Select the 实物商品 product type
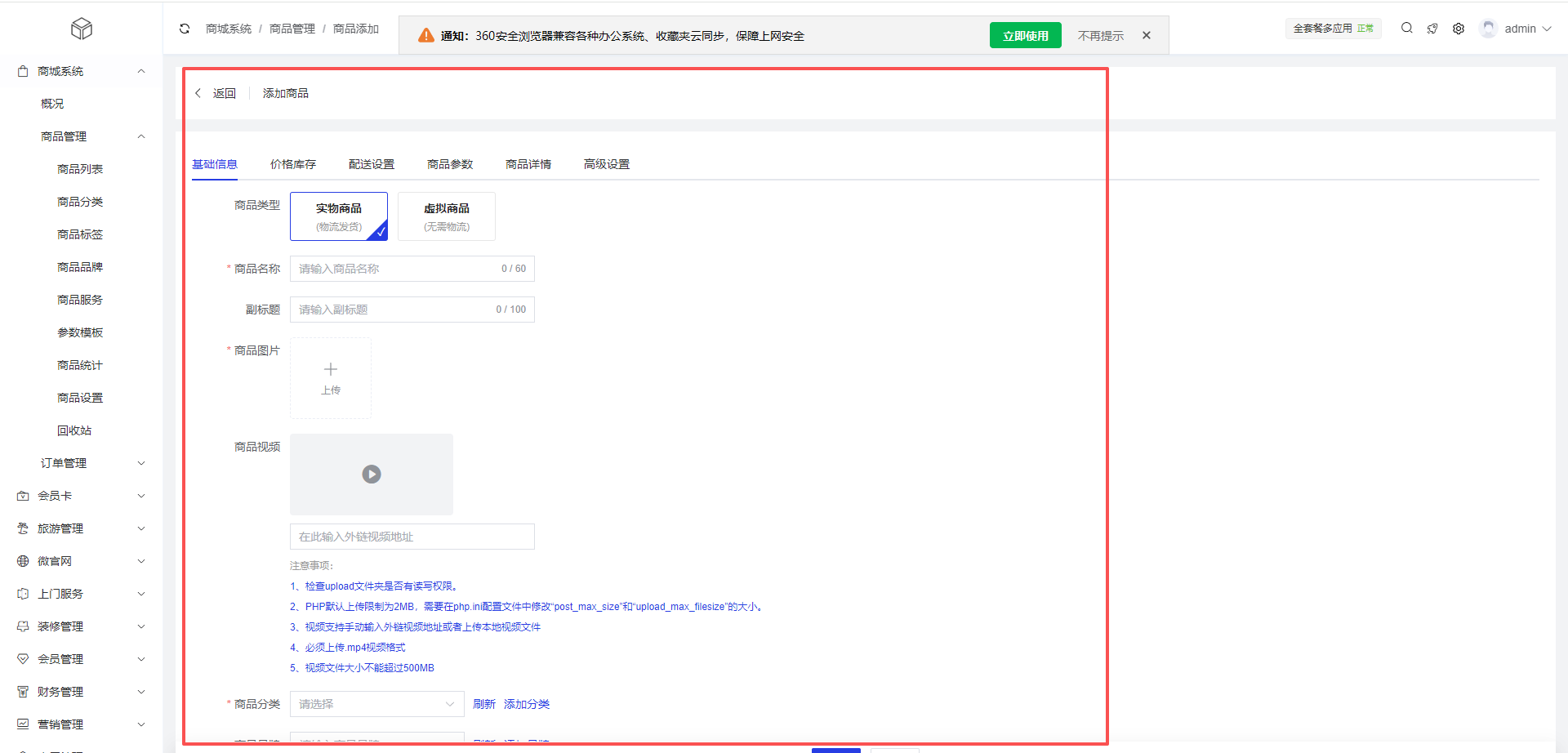Screen dimensions: 1568x753 coord(339,216)
